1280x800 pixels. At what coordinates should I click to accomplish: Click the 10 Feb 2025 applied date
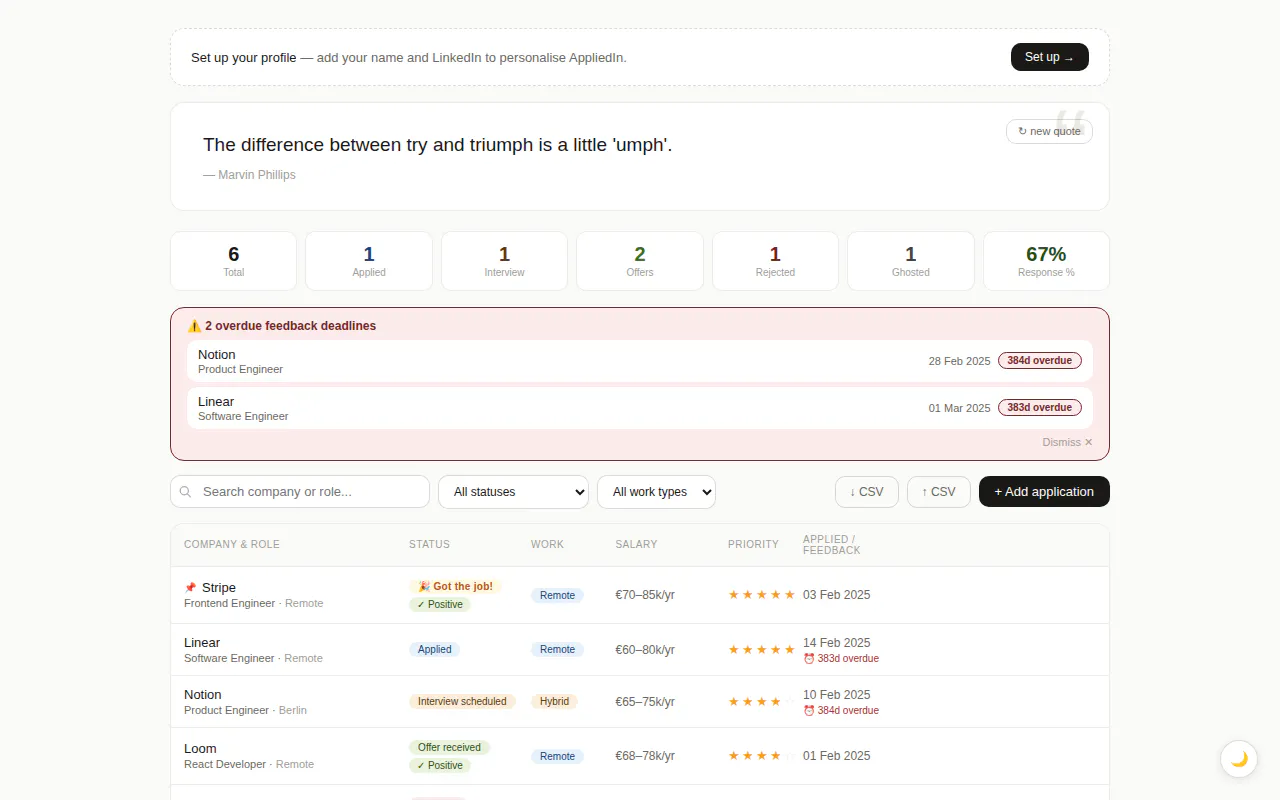837,695
